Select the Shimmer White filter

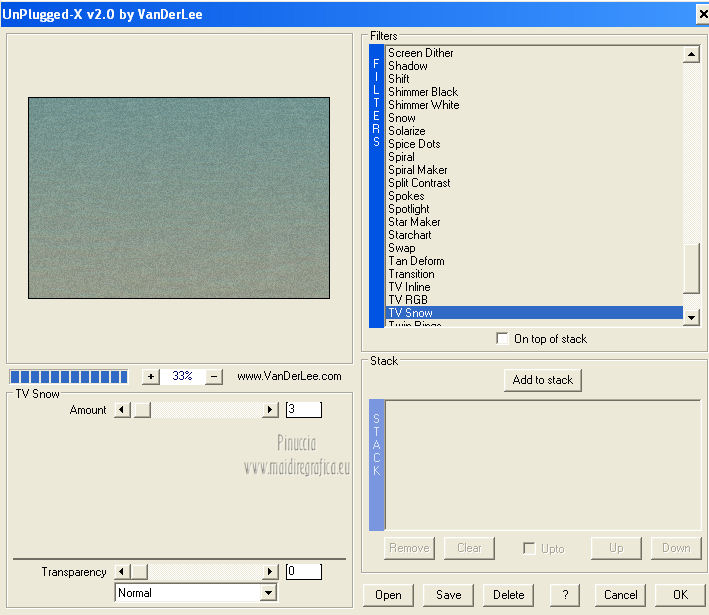point(534,105)
